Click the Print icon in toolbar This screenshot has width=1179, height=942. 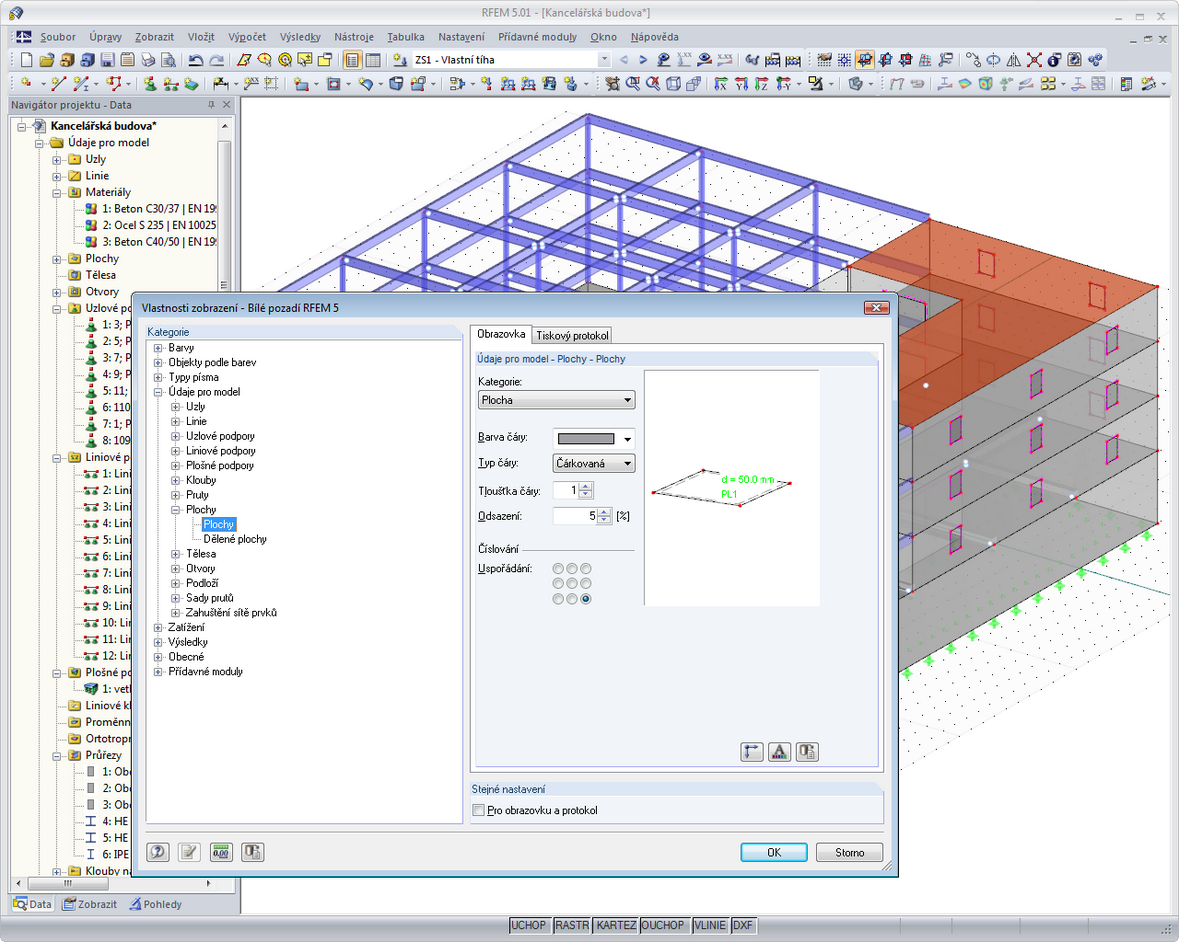(148, 60)
